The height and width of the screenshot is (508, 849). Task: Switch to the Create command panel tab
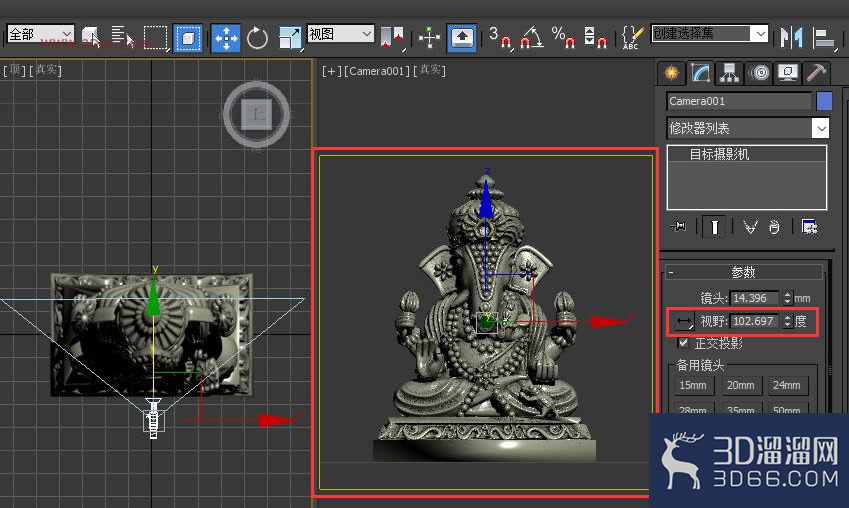pos(671,73)
